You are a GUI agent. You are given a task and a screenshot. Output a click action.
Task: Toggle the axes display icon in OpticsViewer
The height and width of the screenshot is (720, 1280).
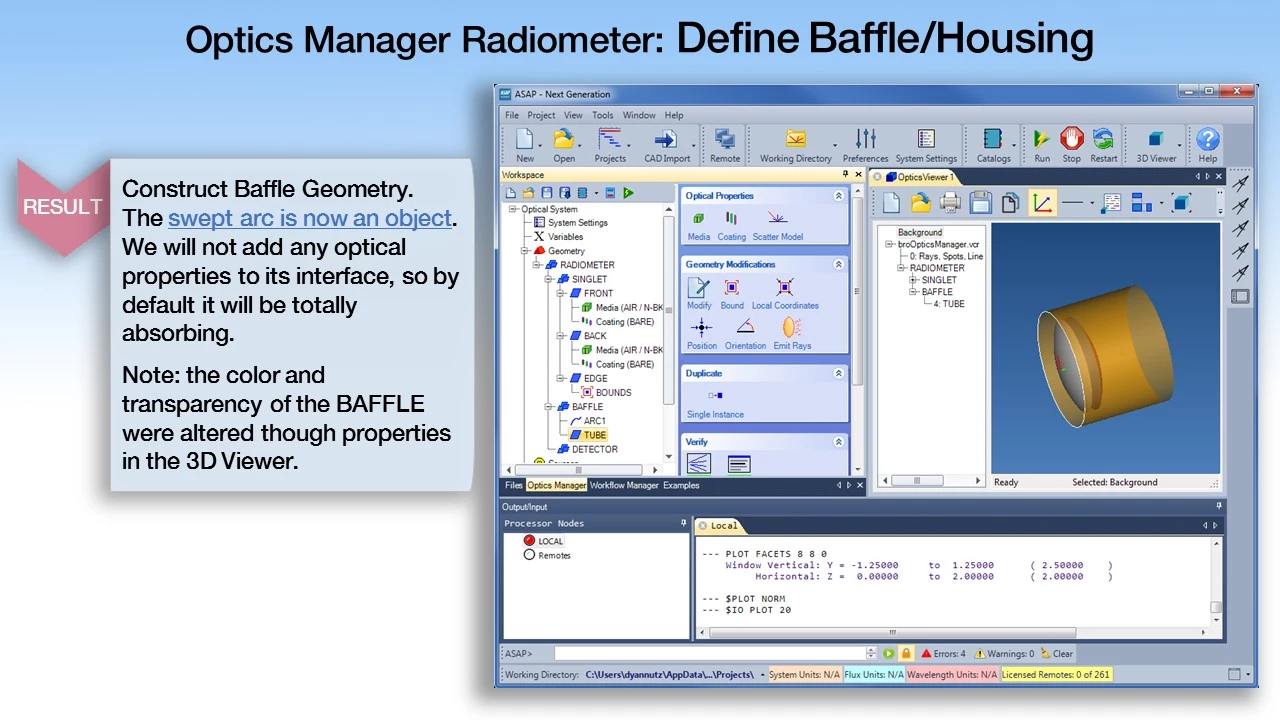(1042, 203)
